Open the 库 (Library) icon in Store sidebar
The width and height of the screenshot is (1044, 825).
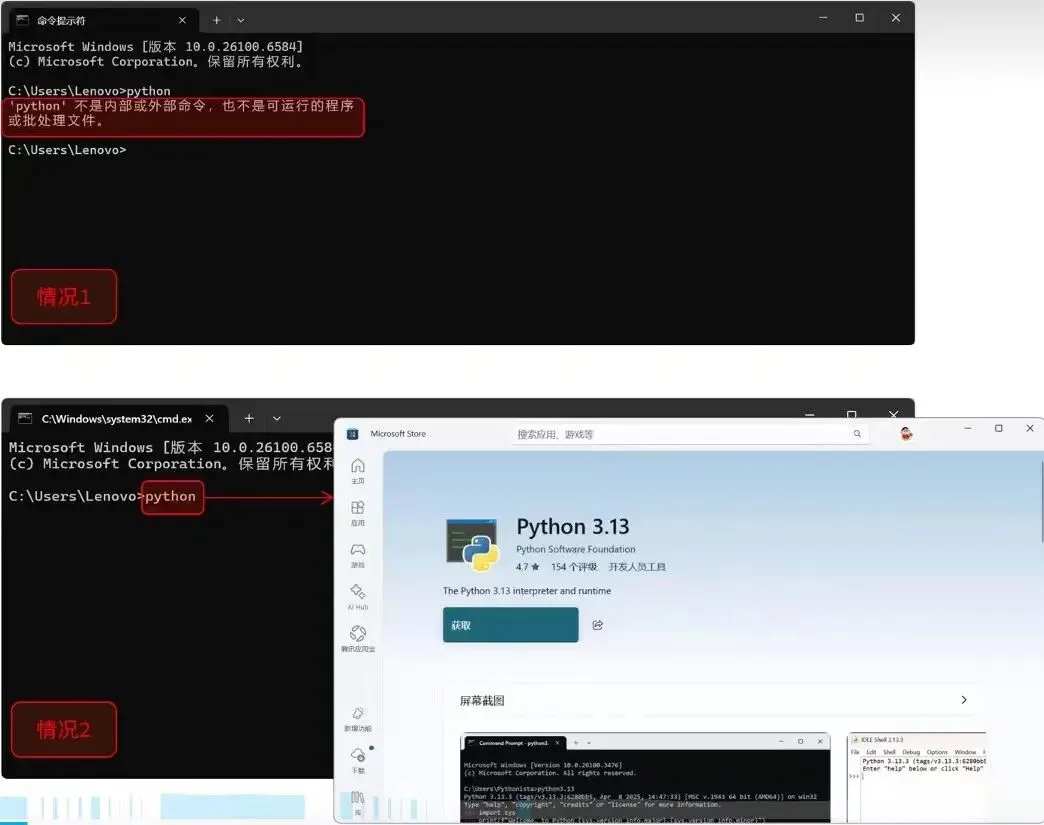(358, 801)
